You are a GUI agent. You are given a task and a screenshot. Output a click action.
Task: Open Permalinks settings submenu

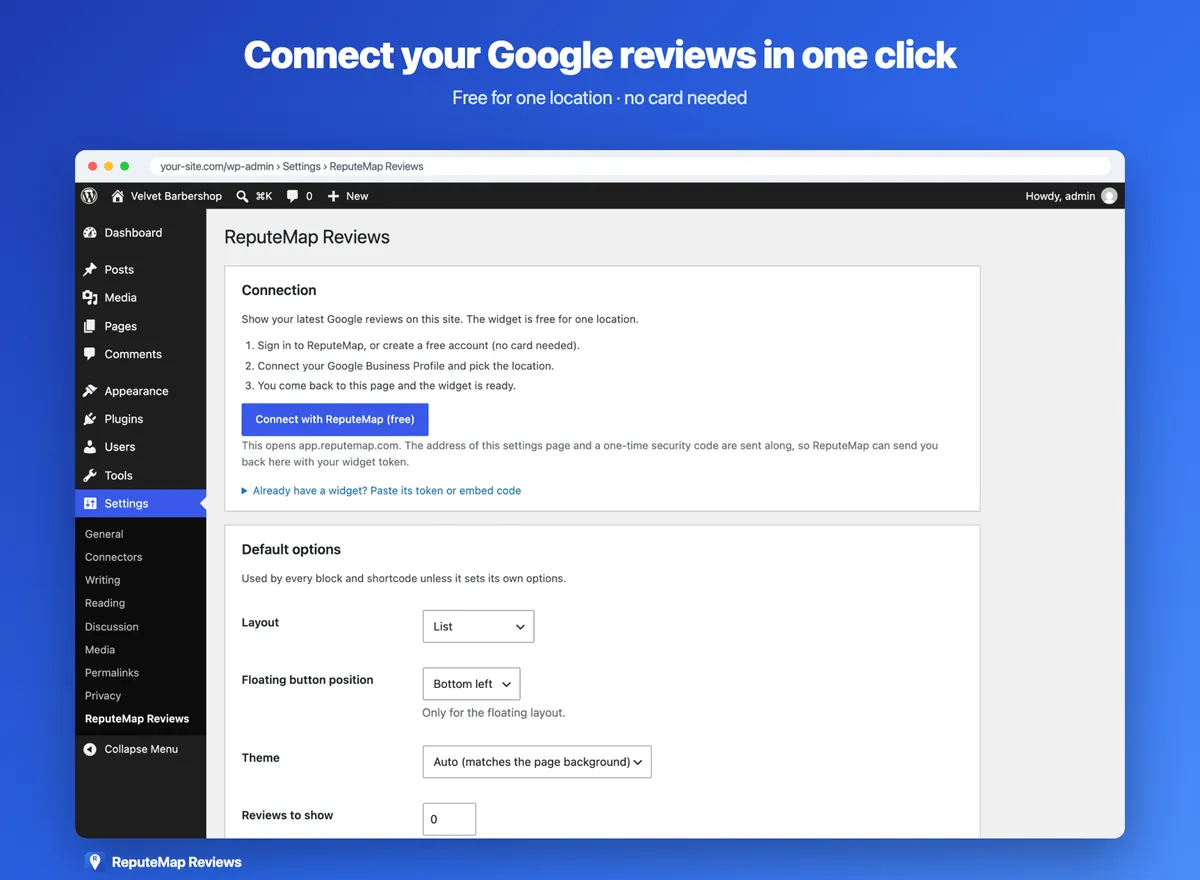tap(111, 673)
